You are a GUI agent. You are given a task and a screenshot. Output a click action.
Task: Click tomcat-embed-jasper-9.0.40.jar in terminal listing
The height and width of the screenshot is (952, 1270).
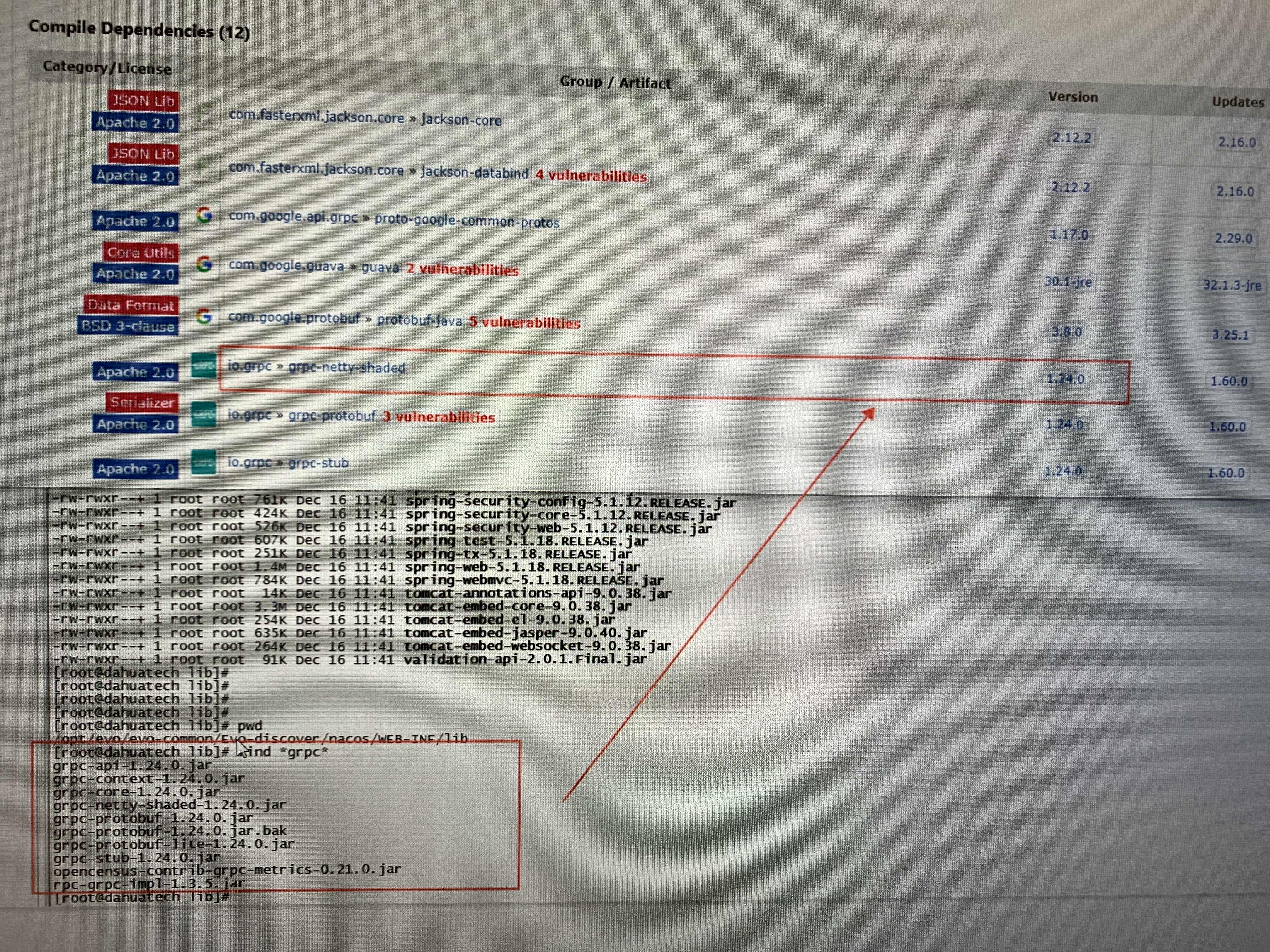click(525, 633)
